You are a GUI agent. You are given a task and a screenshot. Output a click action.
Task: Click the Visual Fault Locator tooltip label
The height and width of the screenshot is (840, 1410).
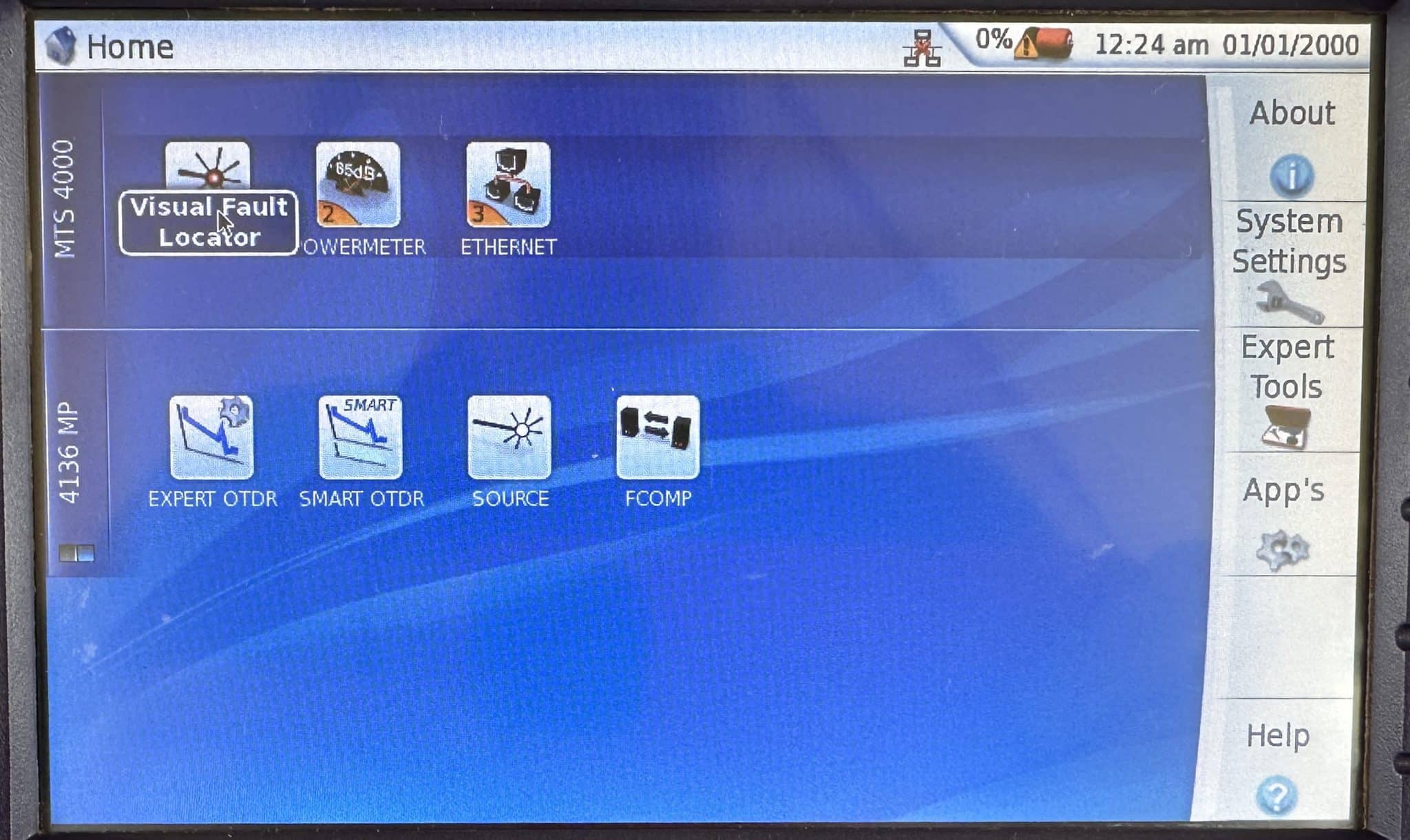[x=209, y=222]
